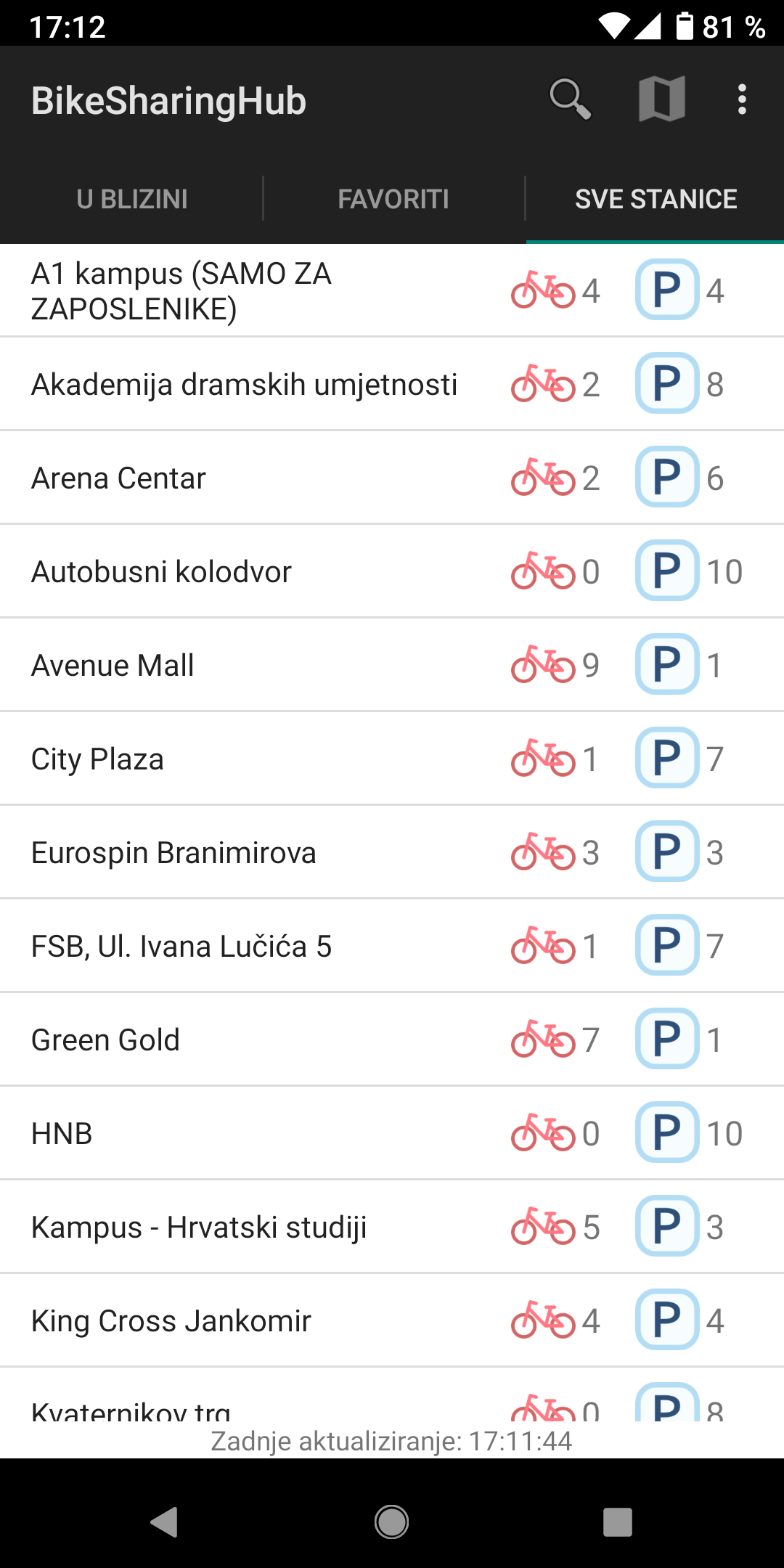The image size is (784, 1568).
Task: Open the Autobusni kolodvor station entry
Action: point(161,571)
